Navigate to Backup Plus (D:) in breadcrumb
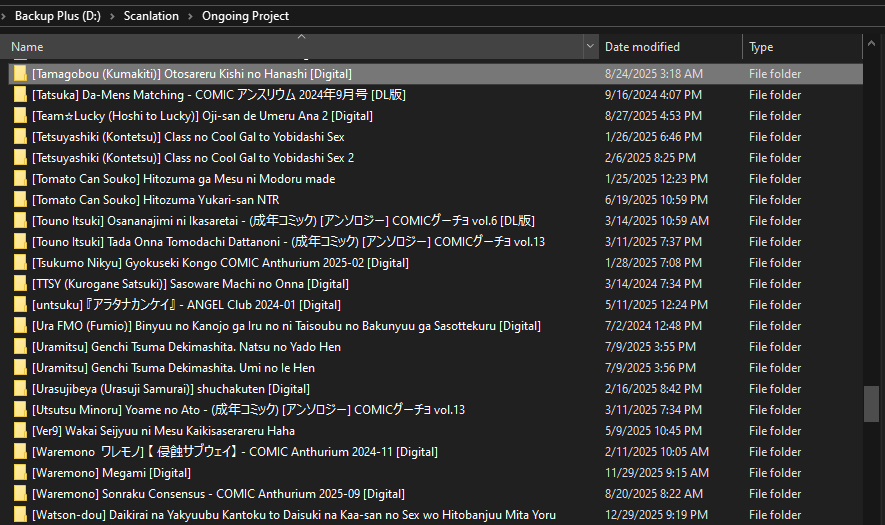This screenshot has width=885, height=525. [58, 16]
